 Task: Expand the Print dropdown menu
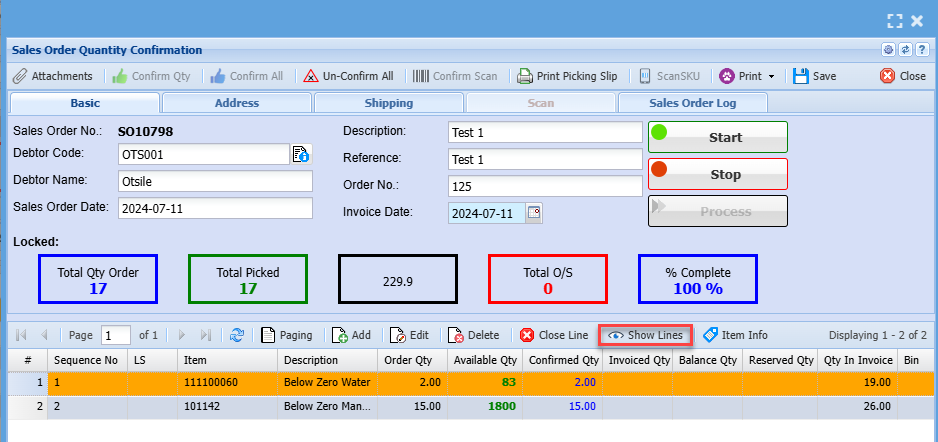coord(771,76)
